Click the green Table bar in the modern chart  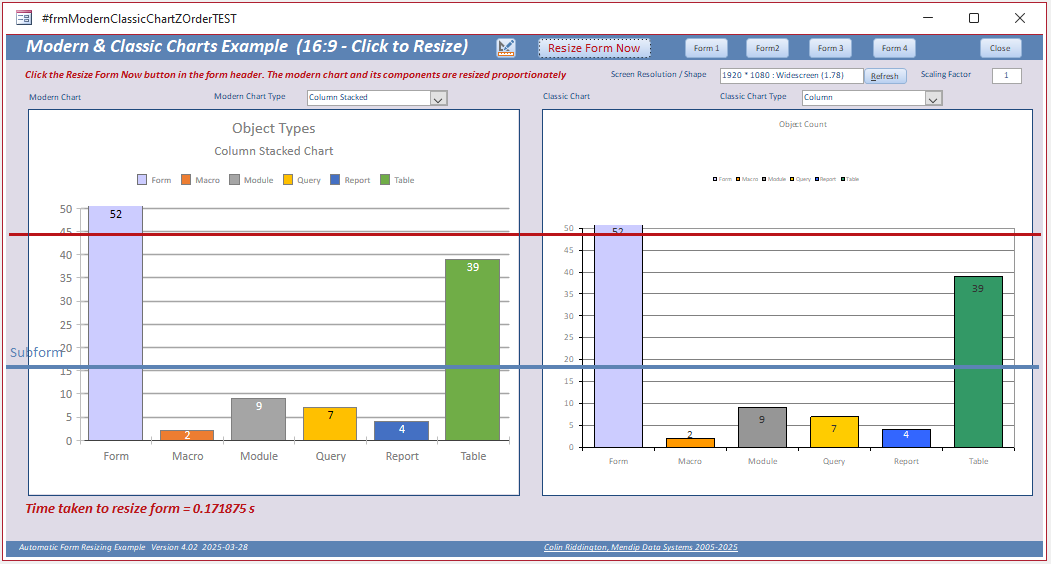473,350
